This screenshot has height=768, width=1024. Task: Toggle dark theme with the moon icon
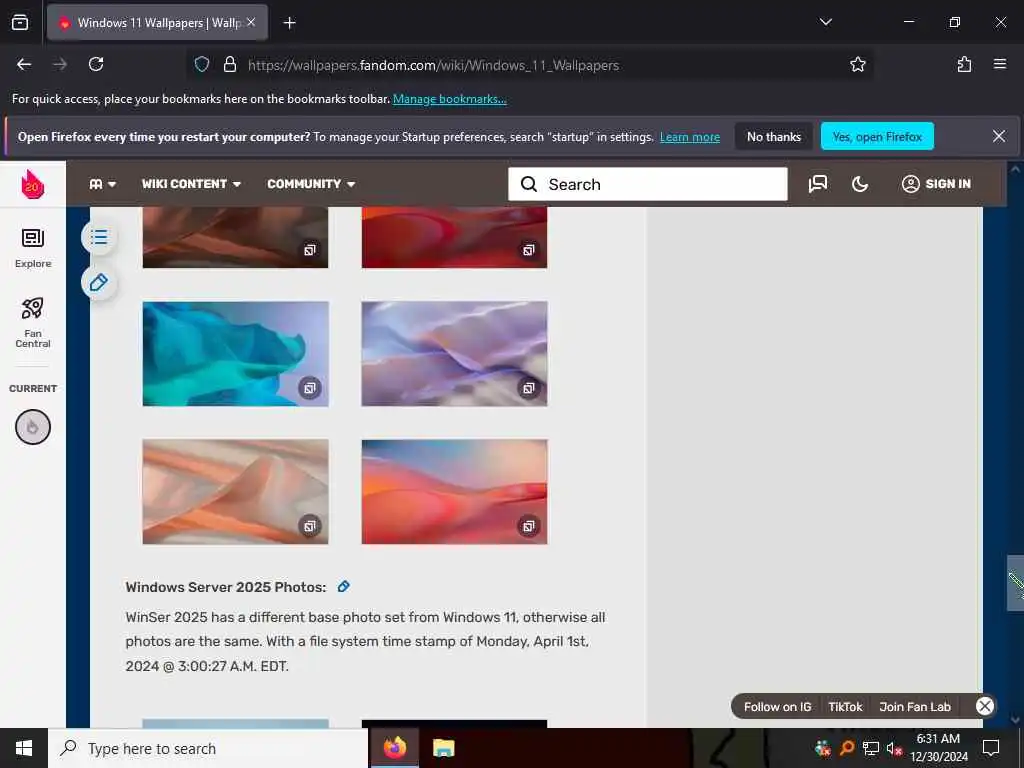coord(859,184)
